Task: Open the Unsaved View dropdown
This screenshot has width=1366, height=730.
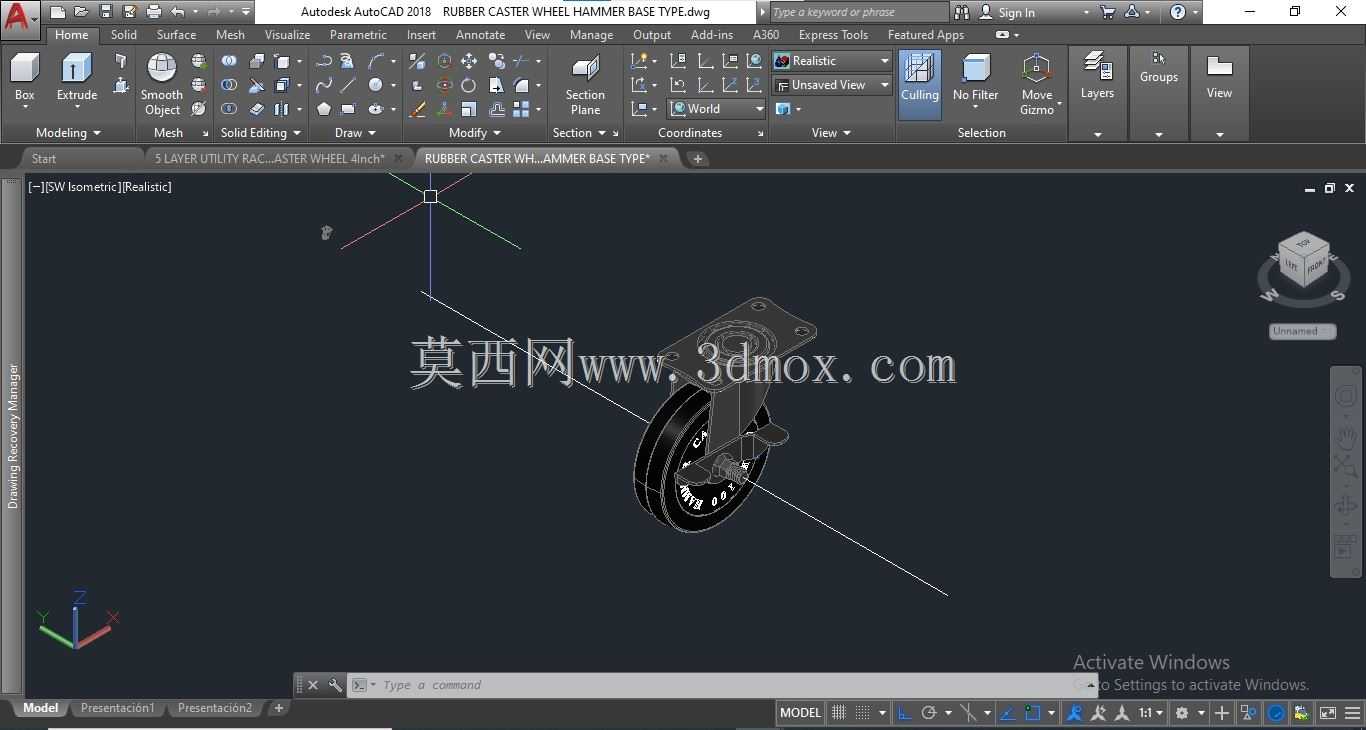Action: 832,85
